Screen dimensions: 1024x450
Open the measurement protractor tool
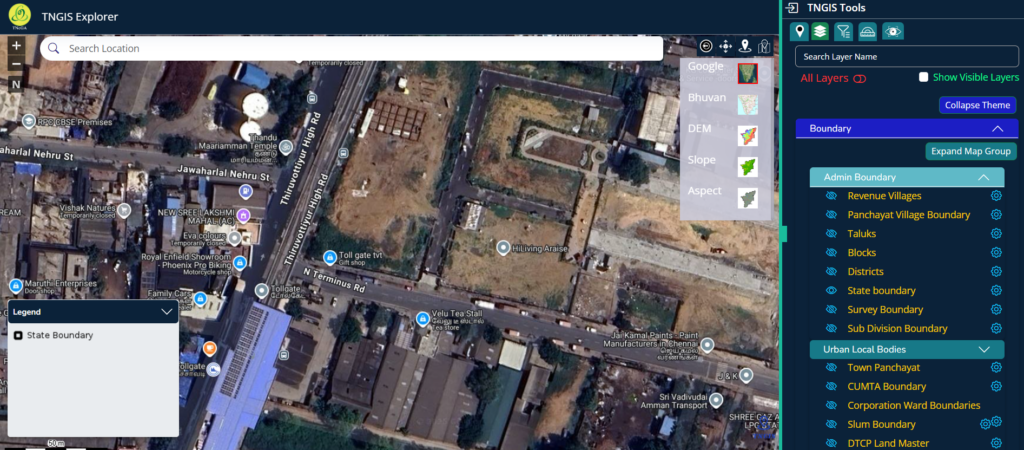(867, 32)
